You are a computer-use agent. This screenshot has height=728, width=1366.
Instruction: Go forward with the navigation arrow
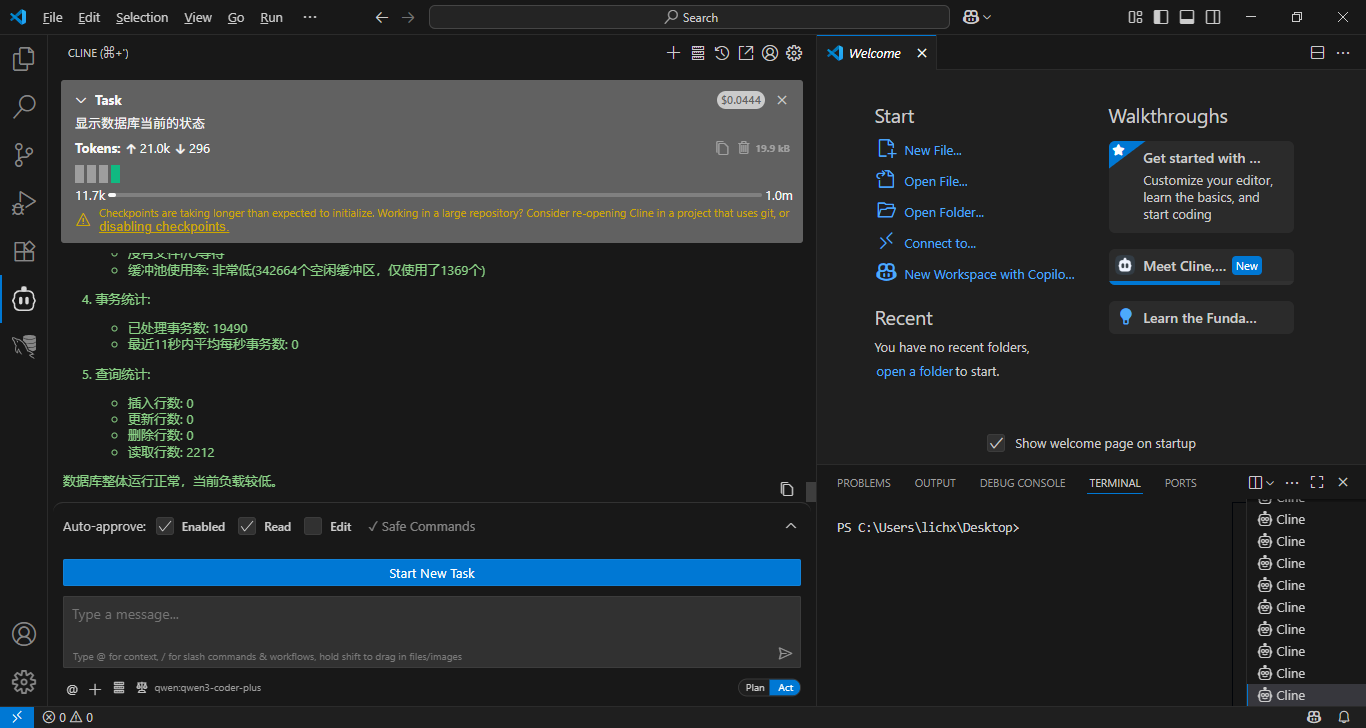[x=407, y=17]
